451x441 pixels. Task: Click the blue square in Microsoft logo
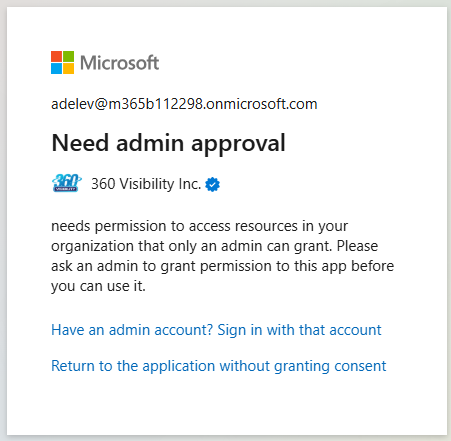56,68
